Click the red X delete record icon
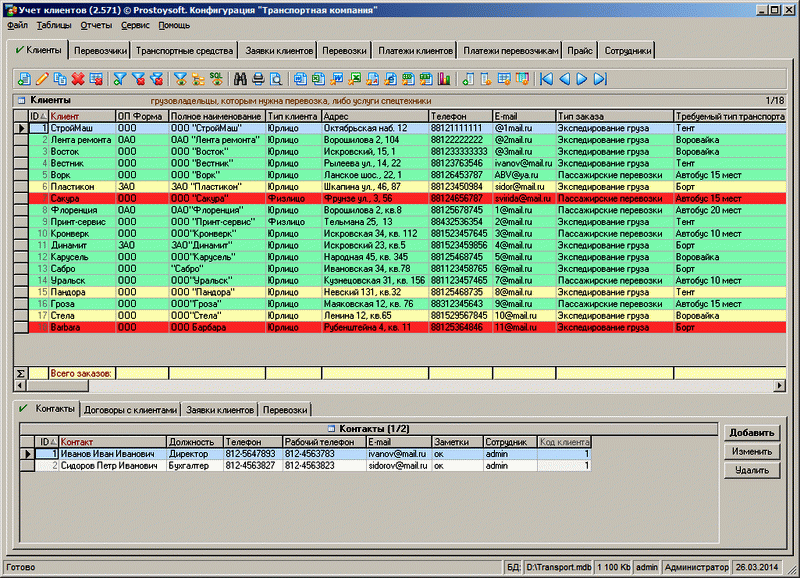This screenshot has width=800, height=578. point(78,78)
